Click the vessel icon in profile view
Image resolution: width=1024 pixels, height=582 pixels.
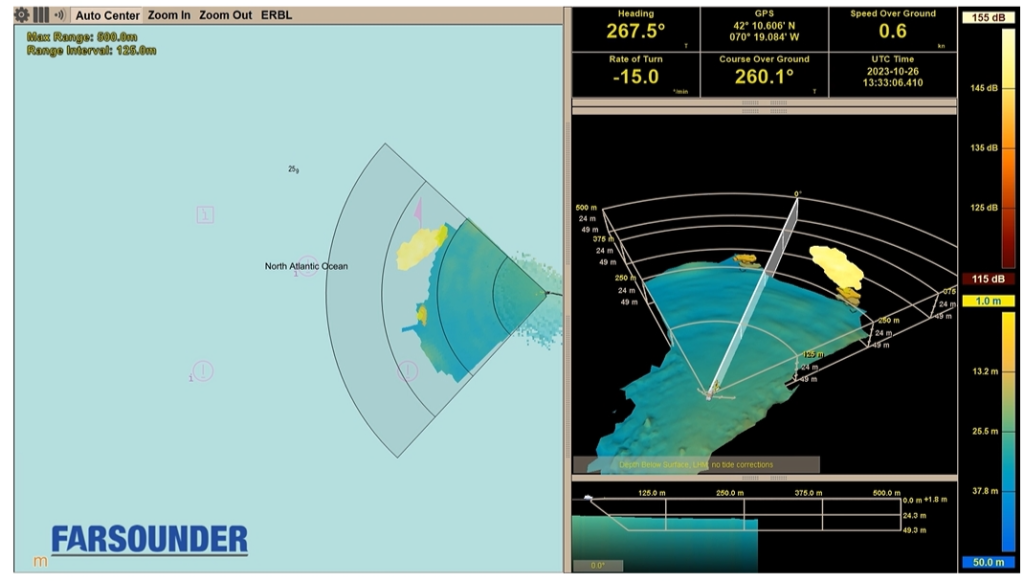coord(589,498)
